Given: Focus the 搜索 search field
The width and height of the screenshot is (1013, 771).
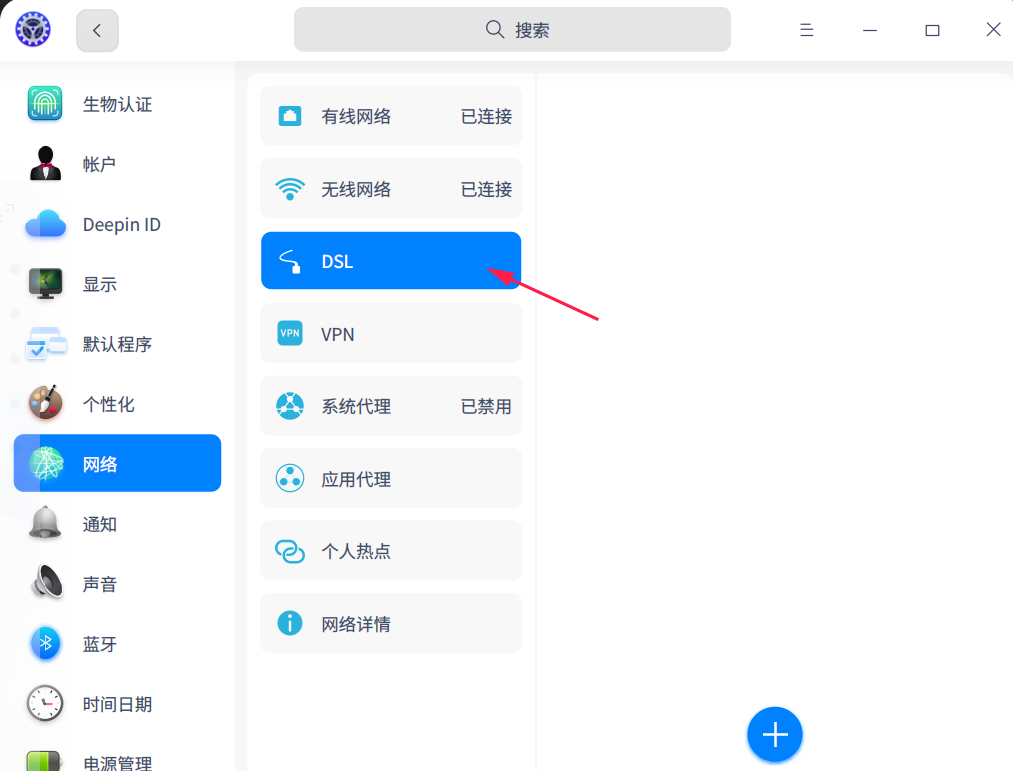Looking at the screenshot, I should coord(512,30).
